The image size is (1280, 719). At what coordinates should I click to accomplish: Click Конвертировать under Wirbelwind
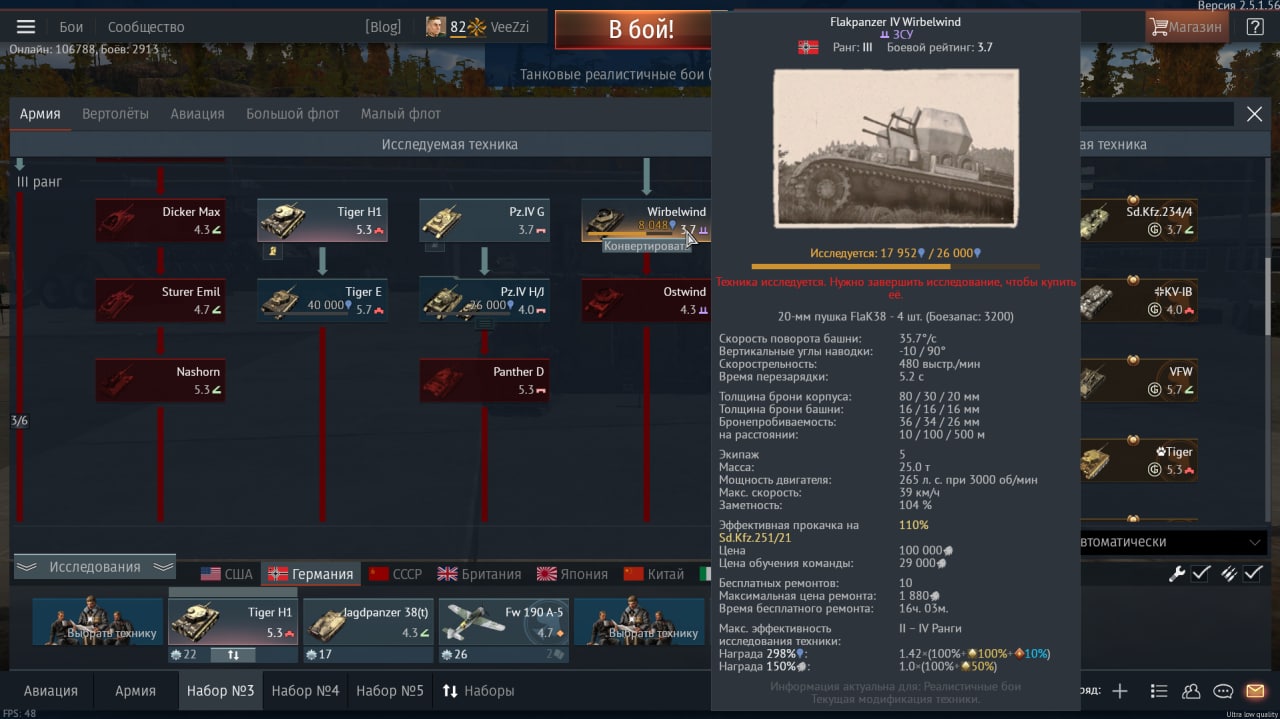click(646, 246)
